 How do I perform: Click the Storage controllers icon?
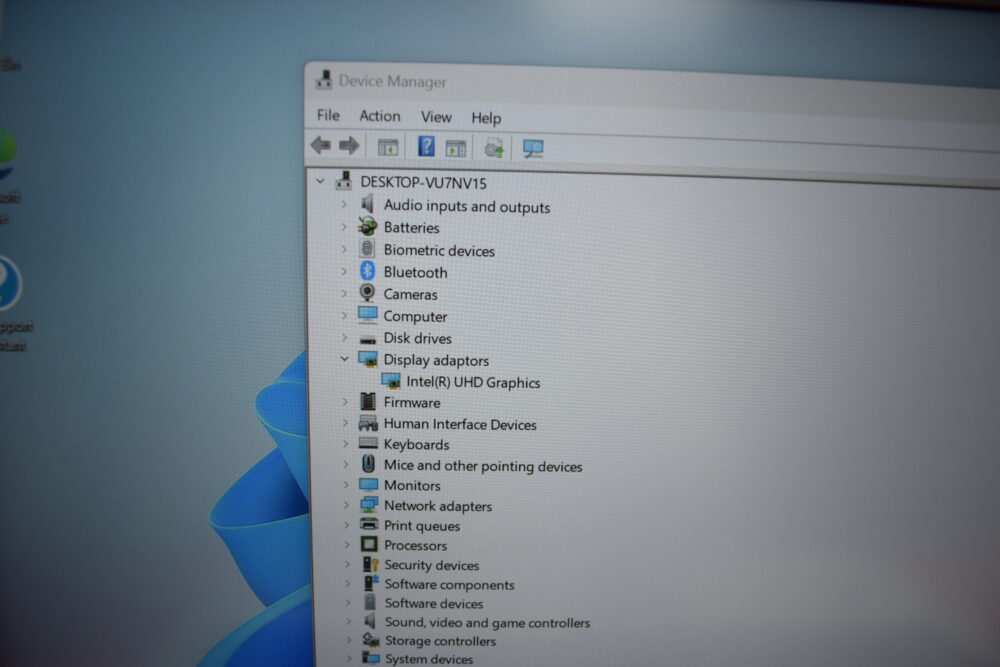click(x=371, y=639)
